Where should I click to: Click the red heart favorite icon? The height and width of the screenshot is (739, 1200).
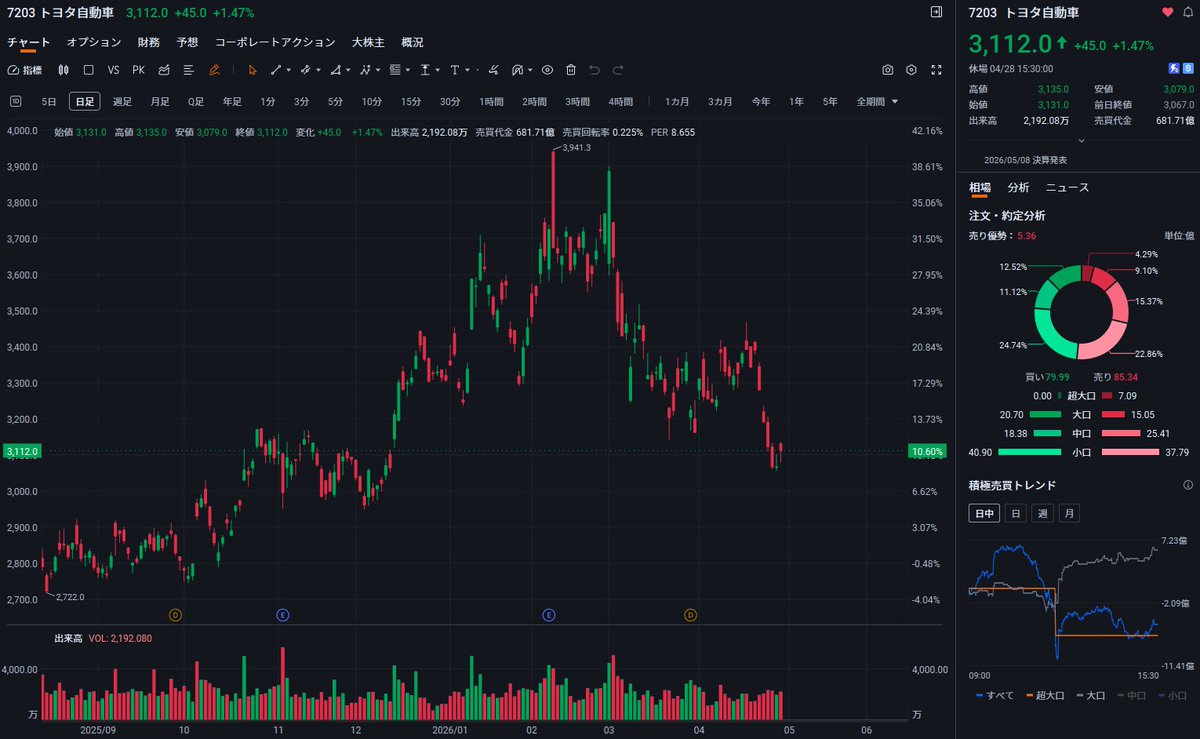coord(1167,12)
